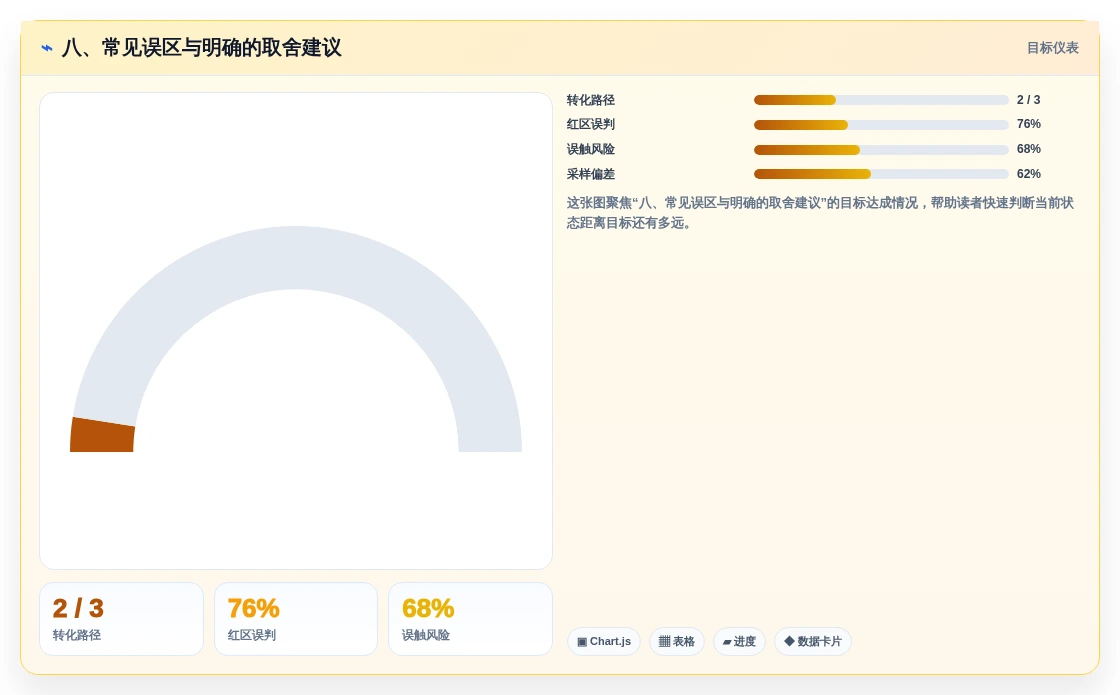
Task: Click the 采样偏差 row label
Action: click(591, 174)
